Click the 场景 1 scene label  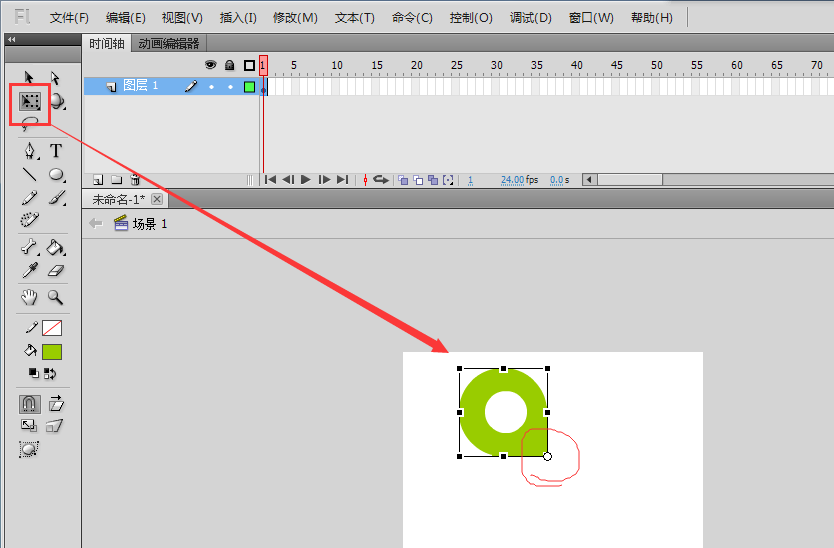(149, 224)
